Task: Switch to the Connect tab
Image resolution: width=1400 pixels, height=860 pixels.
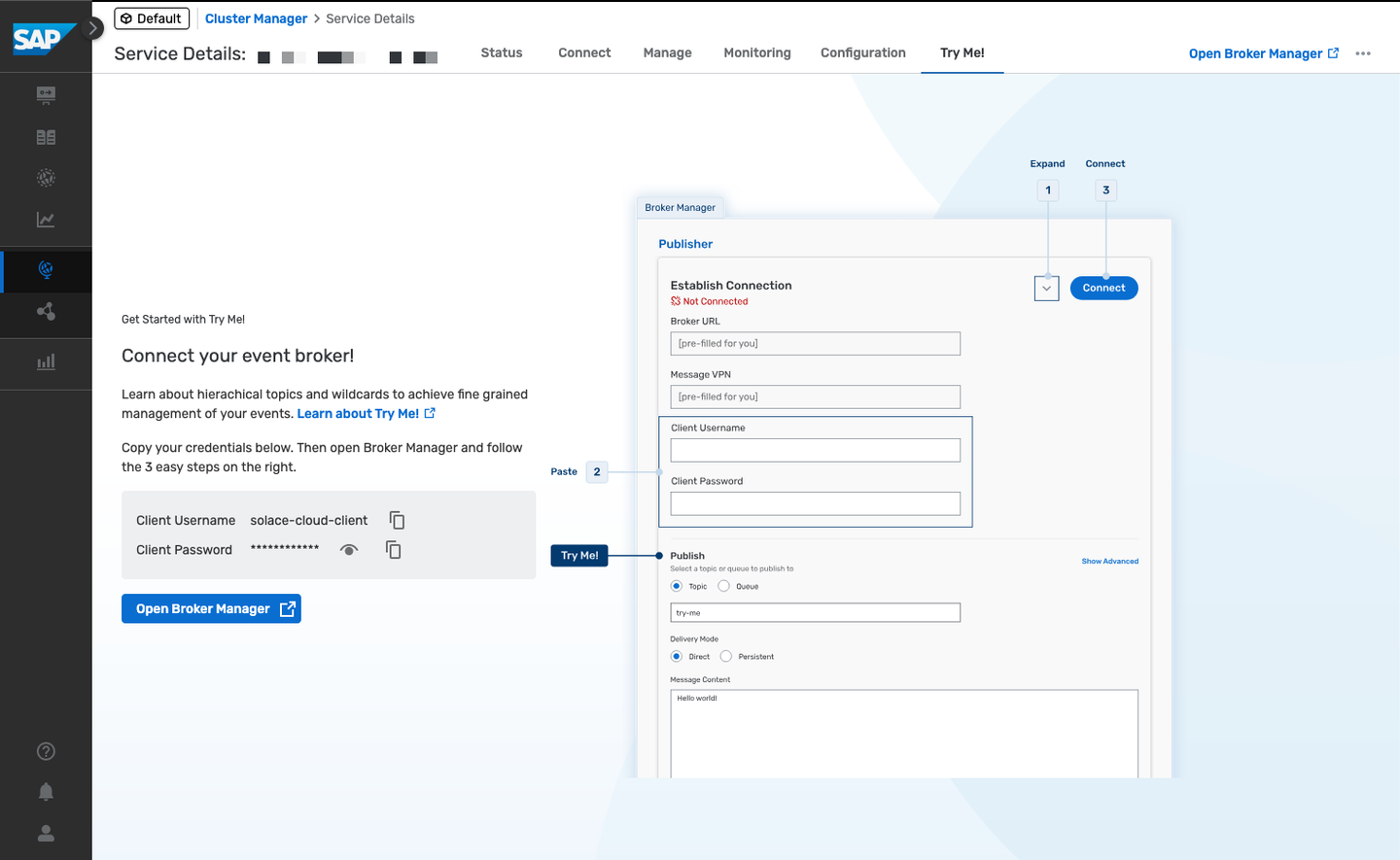Action: (584, 52)
